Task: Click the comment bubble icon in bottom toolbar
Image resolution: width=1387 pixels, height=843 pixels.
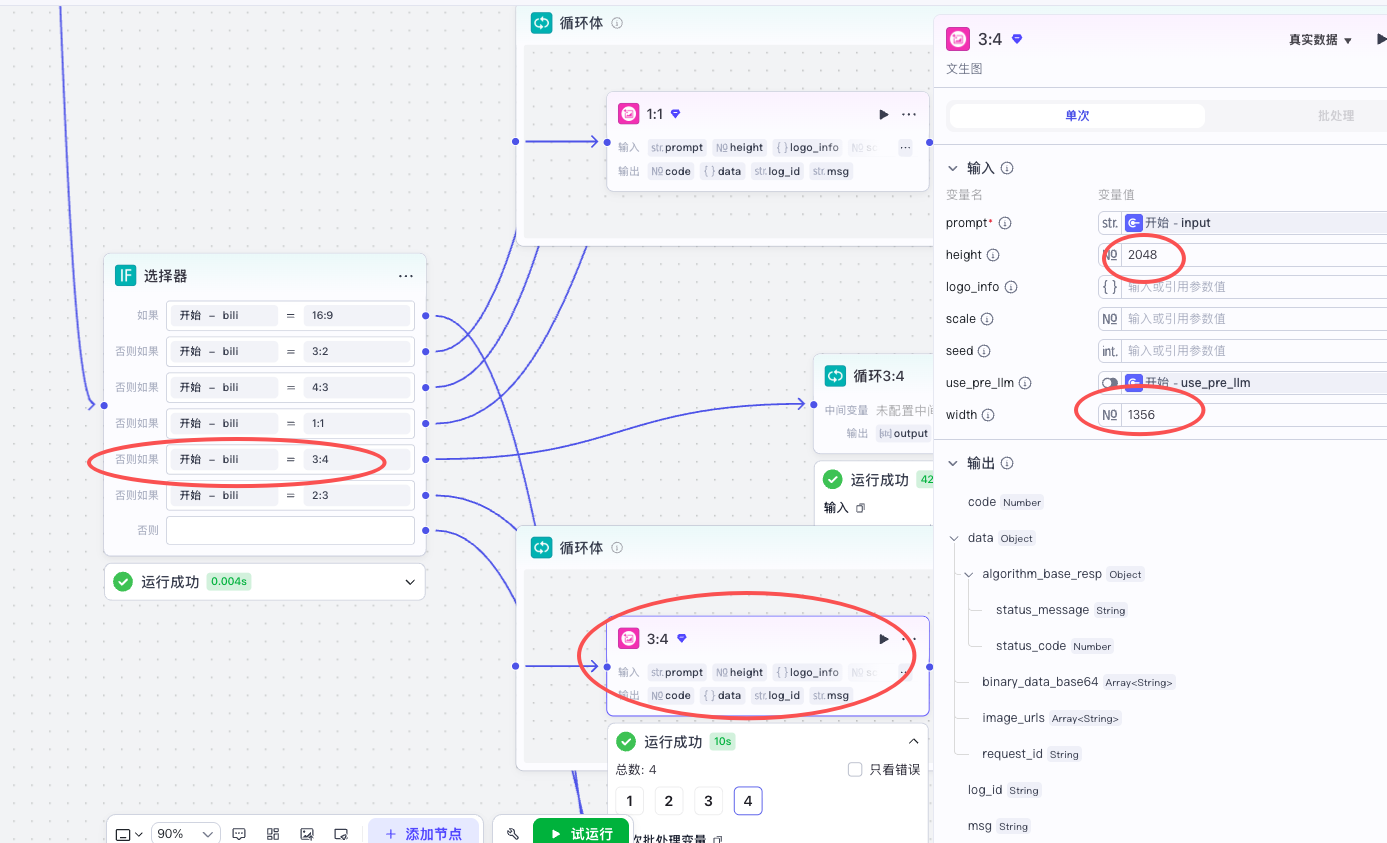Action: (239, 834)
